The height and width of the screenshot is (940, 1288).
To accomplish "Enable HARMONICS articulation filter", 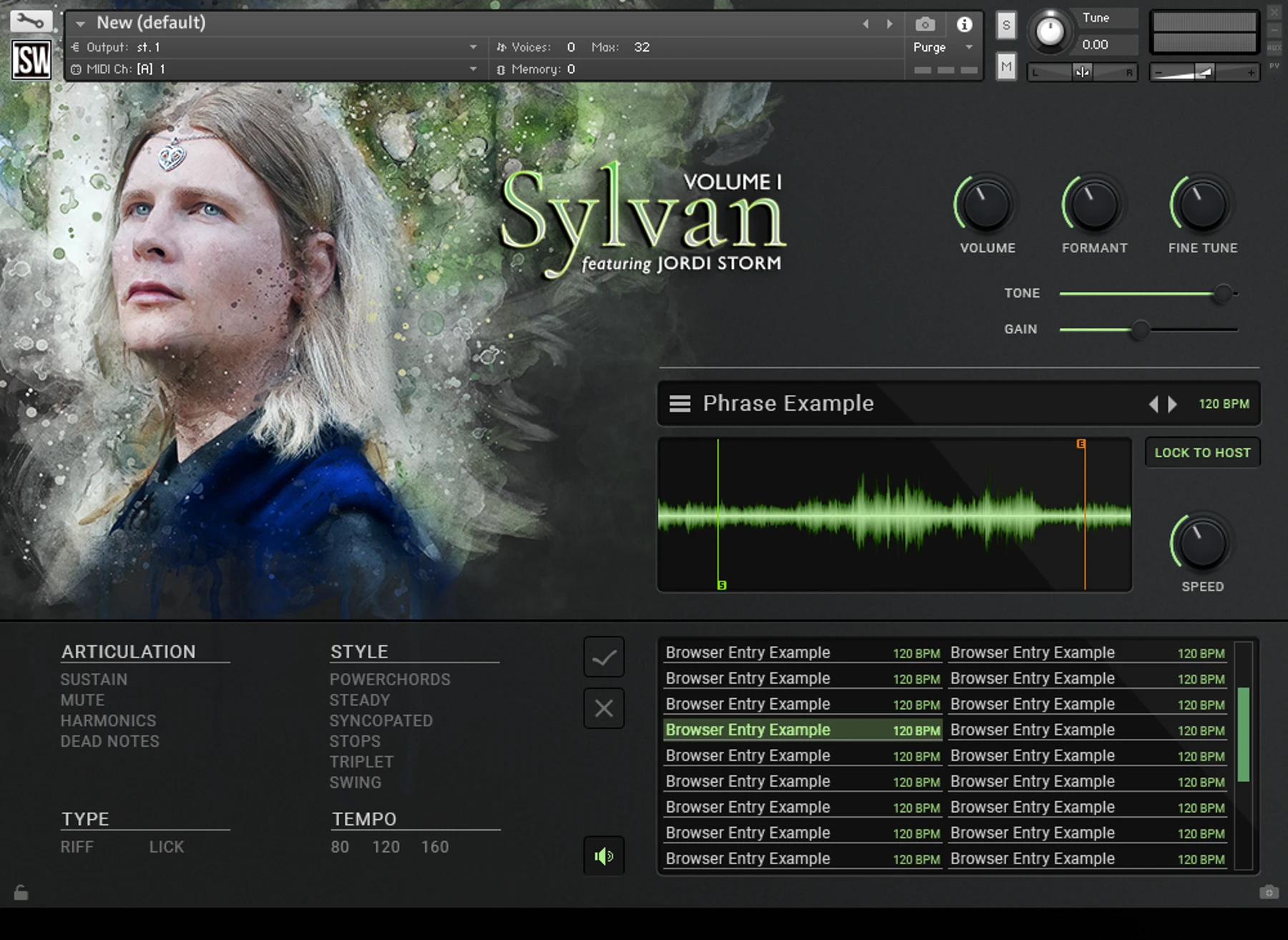I will point(108,721).
